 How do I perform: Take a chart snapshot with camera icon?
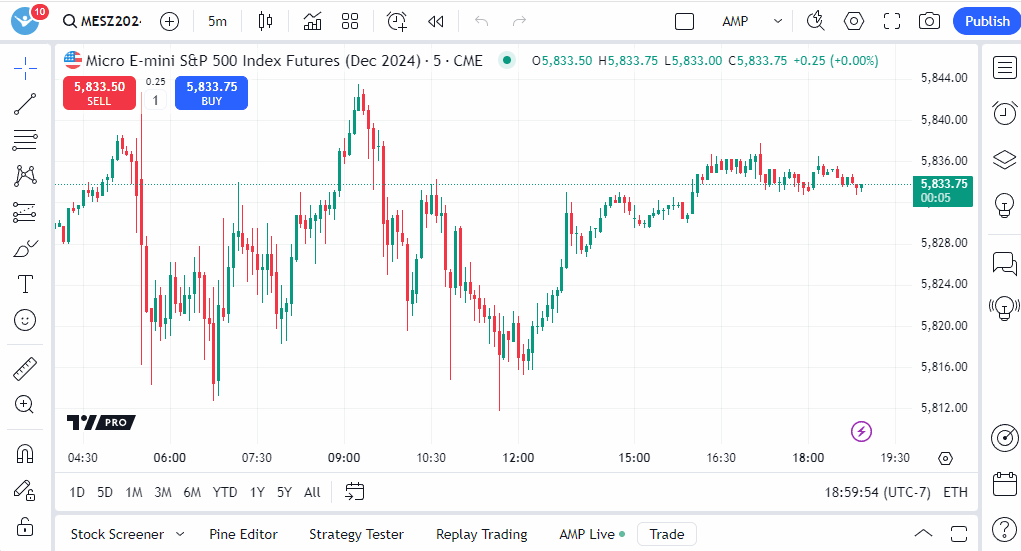(929, 21)
